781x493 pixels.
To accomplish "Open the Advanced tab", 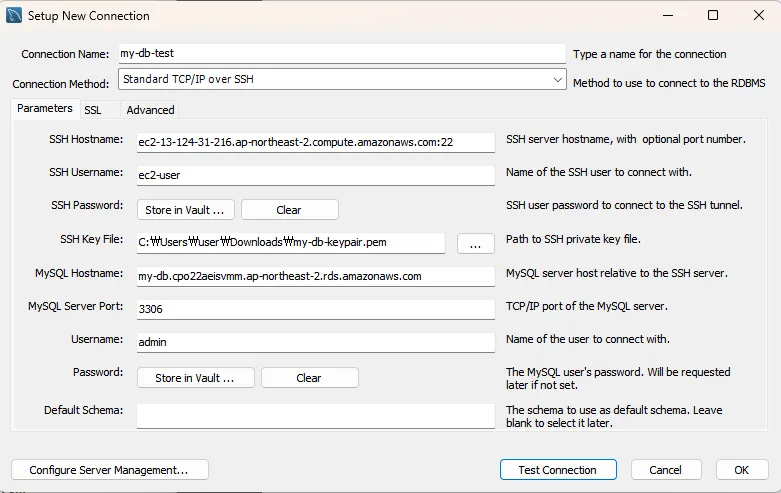I will coord(150,110).
